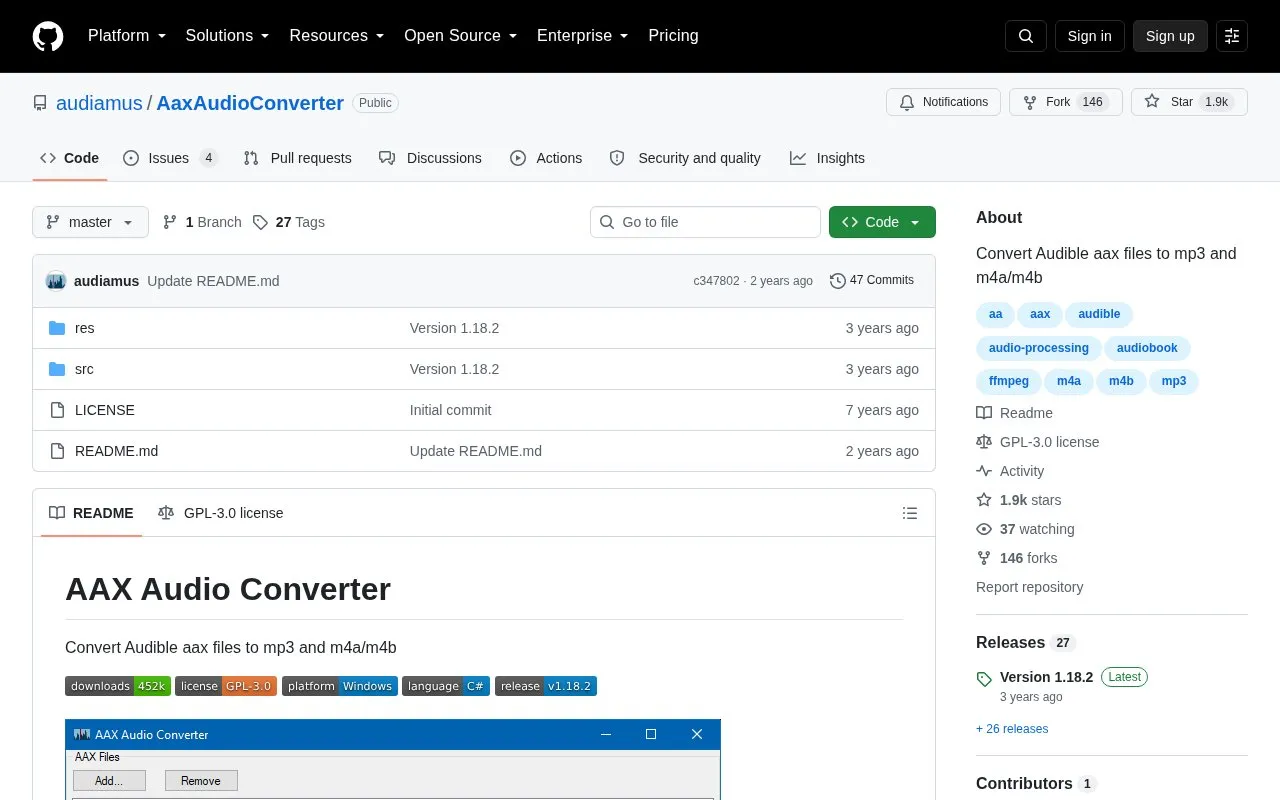Open the README outline list icon

point(910,513)
